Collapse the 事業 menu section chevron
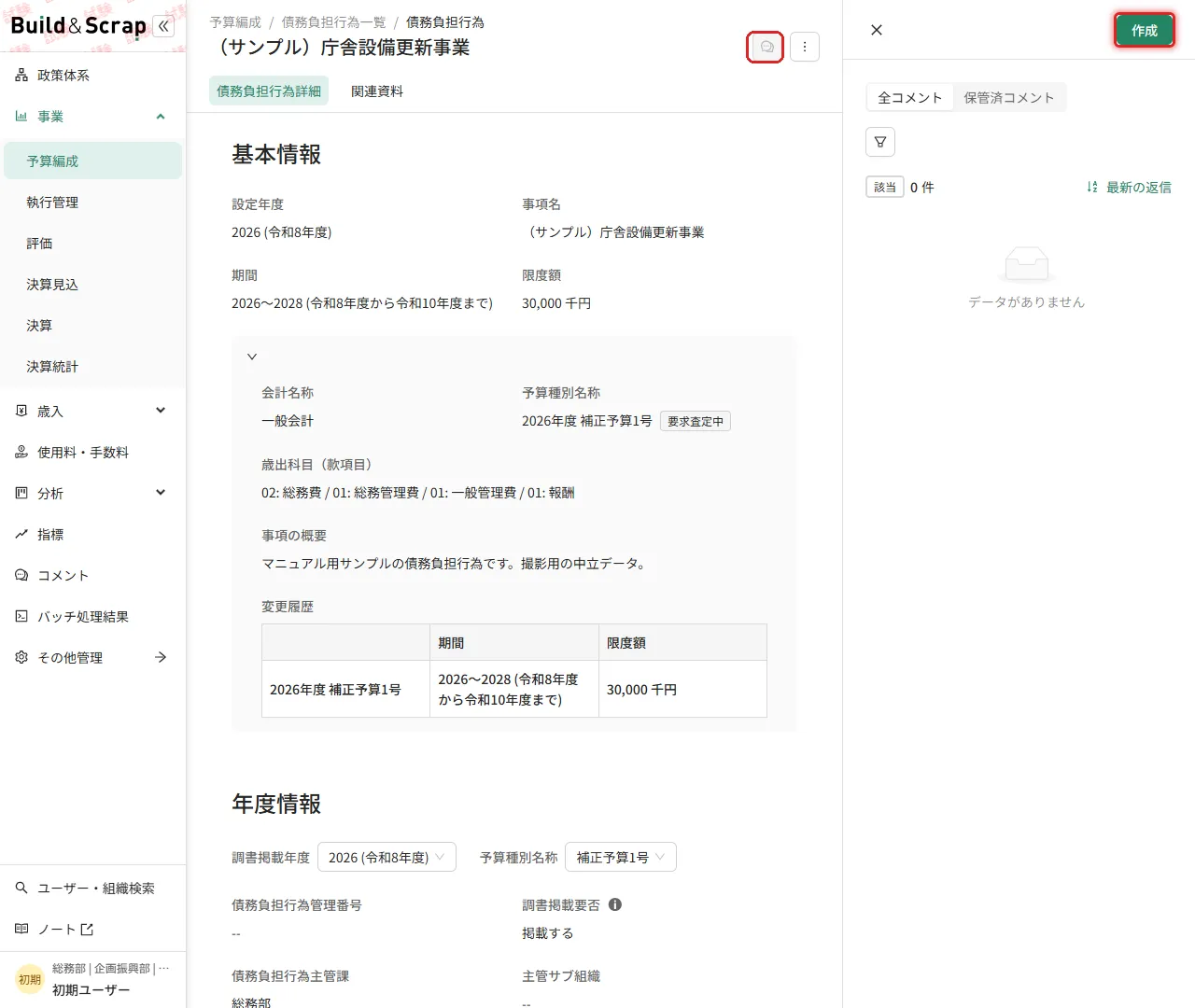Screen dimensions: 1195x1008 pyautogui.click(x=161, y=117)
